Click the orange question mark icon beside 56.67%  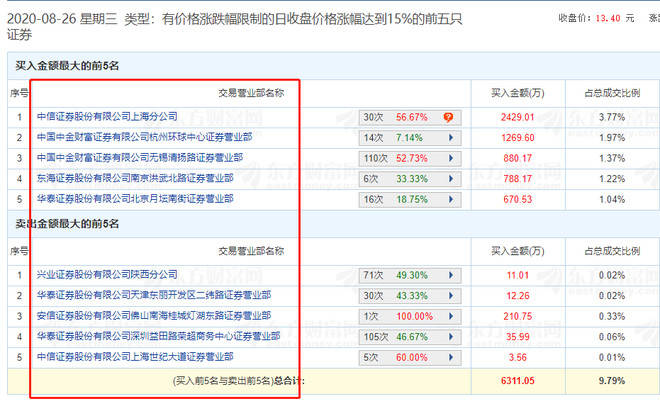point(449,117)
